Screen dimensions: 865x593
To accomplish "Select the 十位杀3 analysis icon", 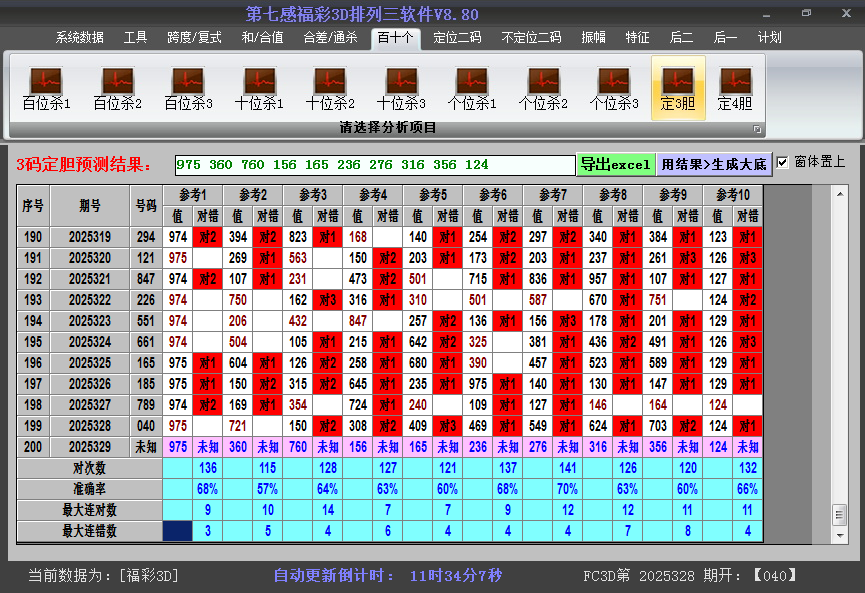I will (x=400, y=85).
